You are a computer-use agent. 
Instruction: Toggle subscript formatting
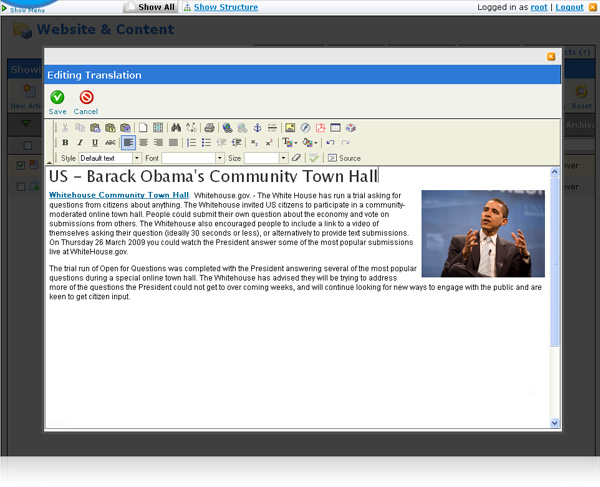(254, 143)
